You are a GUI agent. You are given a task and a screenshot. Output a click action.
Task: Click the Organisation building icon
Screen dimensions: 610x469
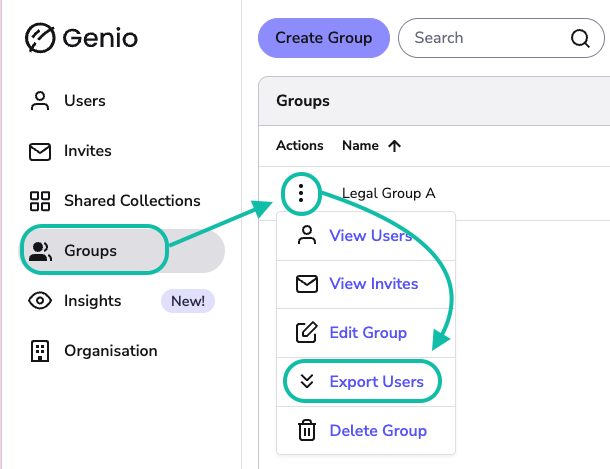(40, 351)
